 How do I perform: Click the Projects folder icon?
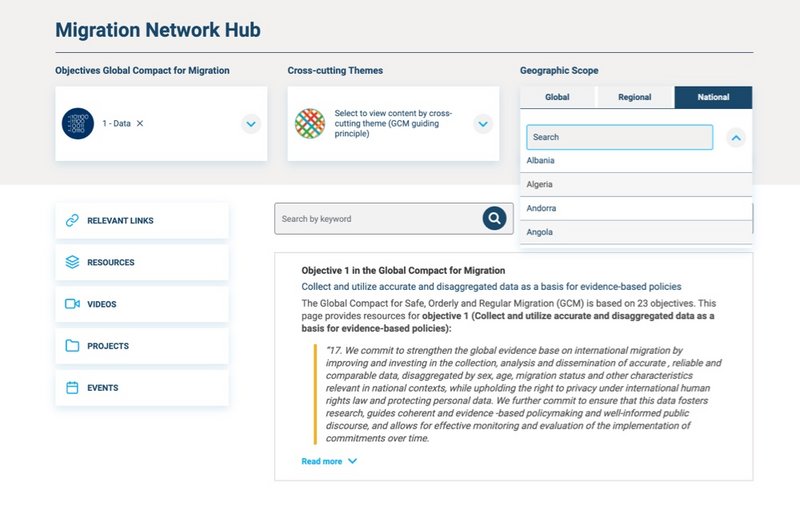click(72, 346)
